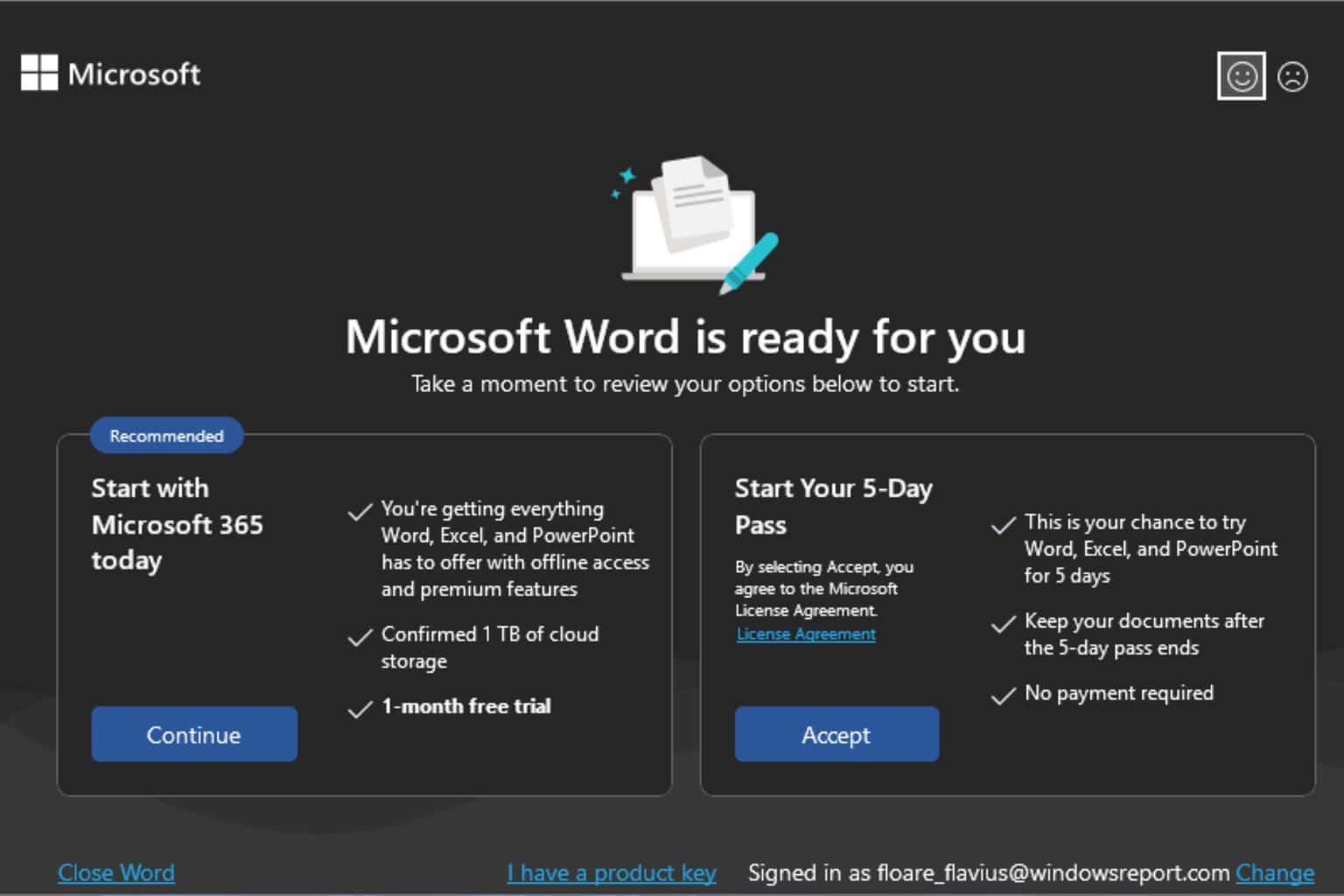Accept the 5-Day Pass

(x=836, y=734)
